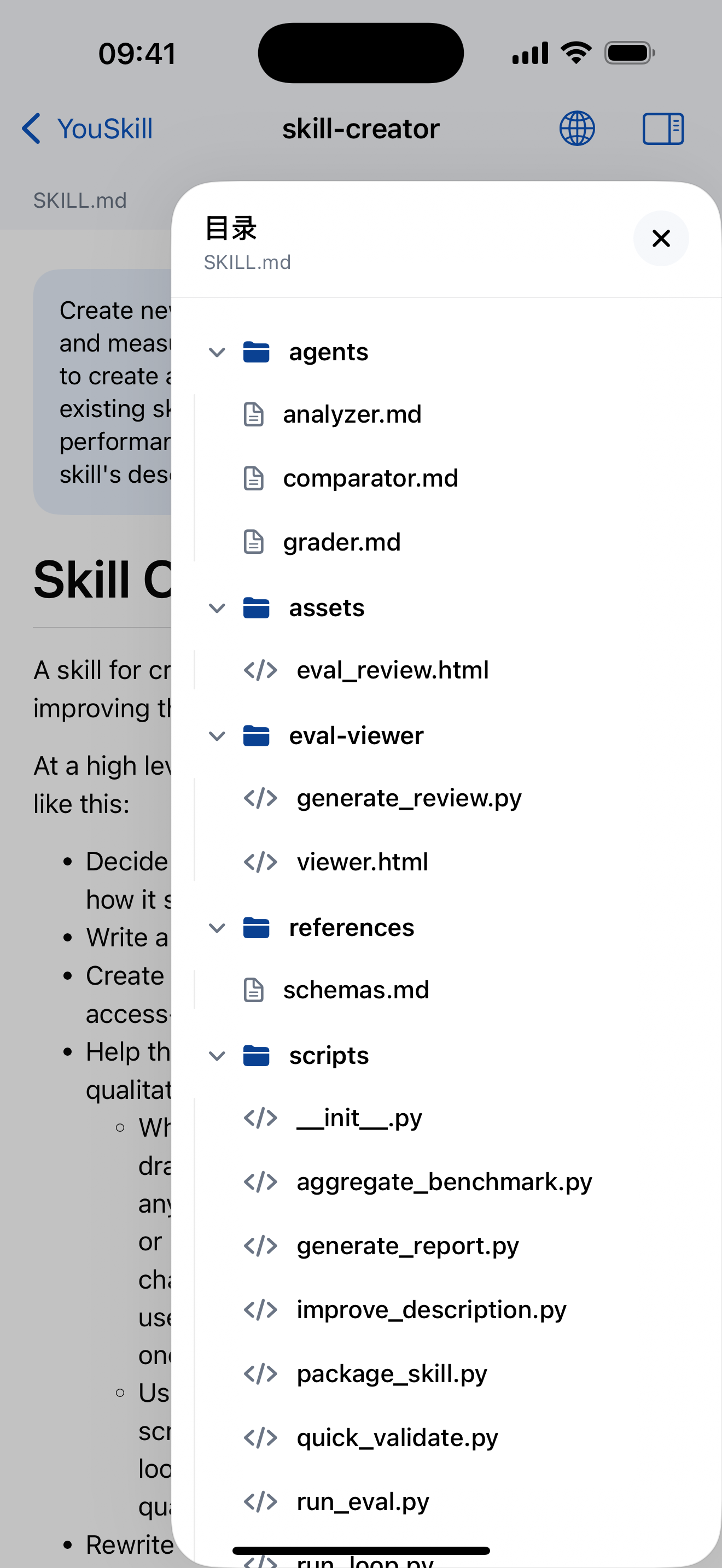Click the folder icon of eval-viewer
722x1568 pixels.
pos(257,735)
